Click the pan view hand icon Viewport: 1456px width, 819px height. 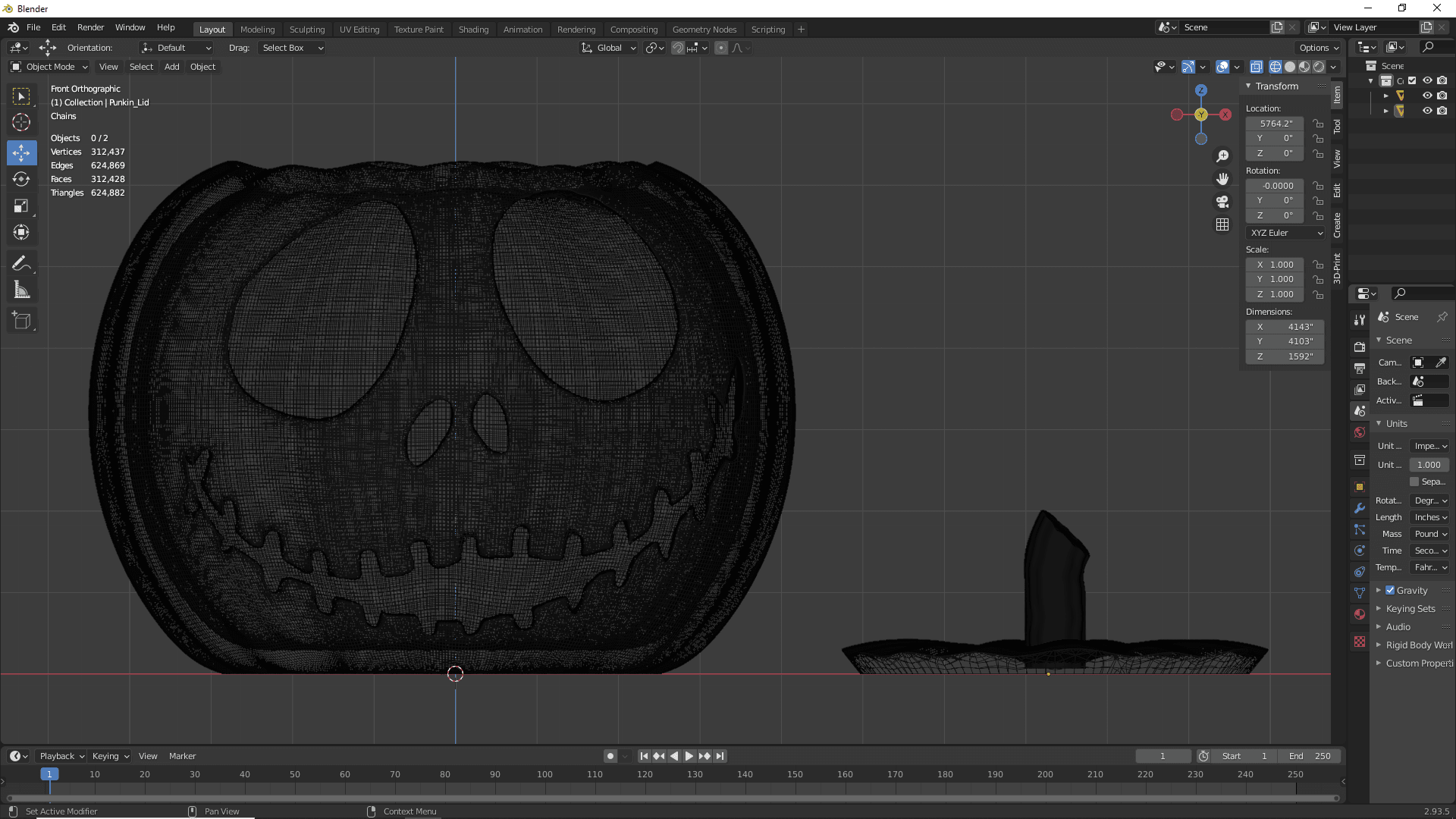pos(1222,179)
